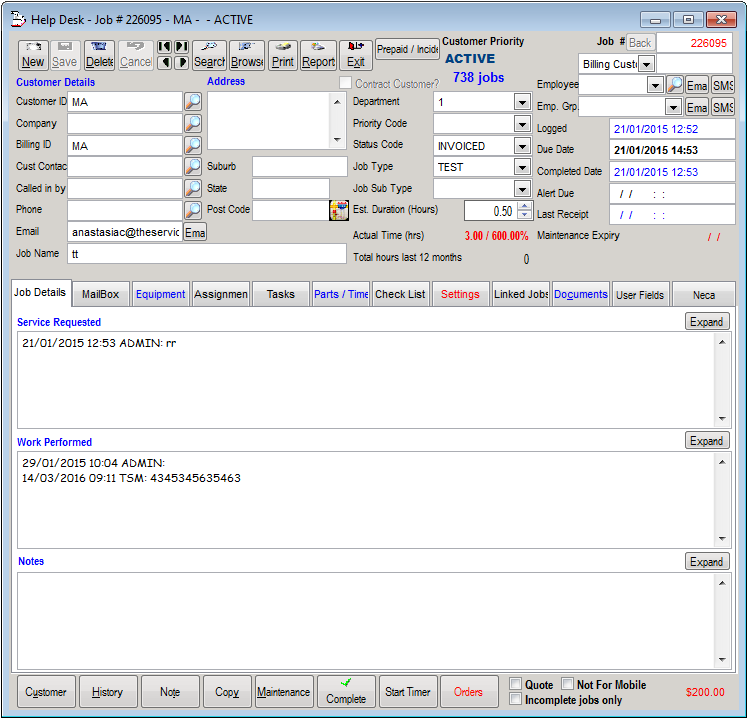Open the Parts / Time tab
This screenshot has width=748, height=721.
pyautogui.click(x=341, y=294)
